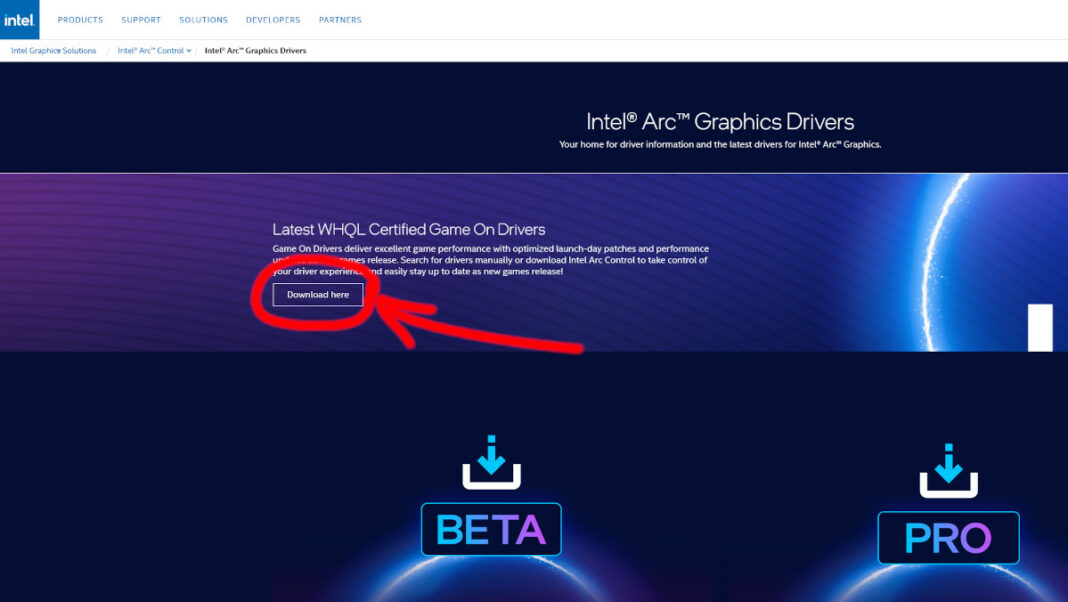Open the SOLUTIONS menu
The image size is (1068, 602).
pyautogui.click(x=203, y=19)
